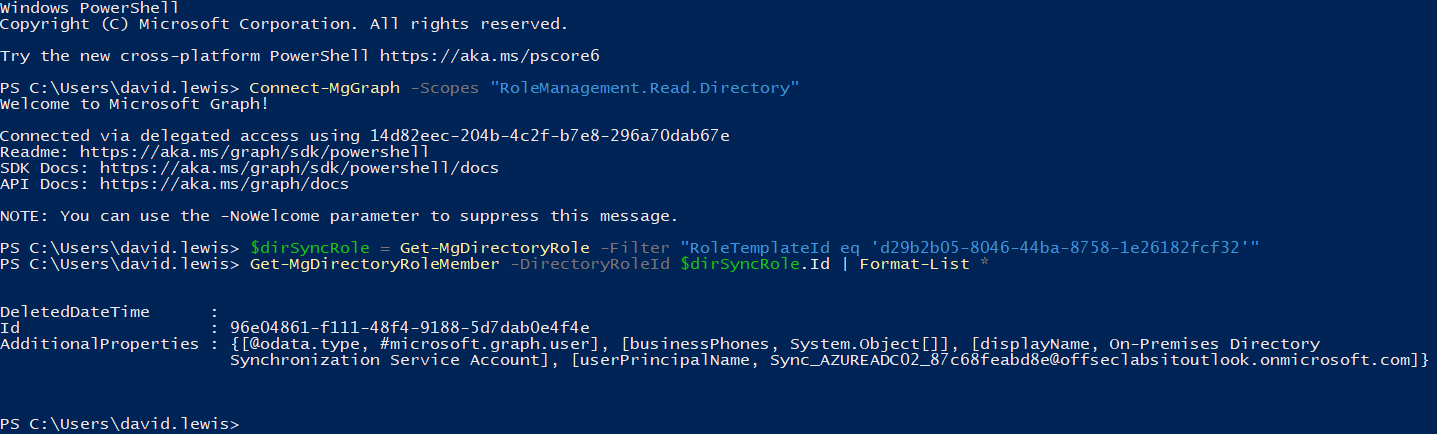This screenshot has height=434, width=1437.
Task: Click the Connect-MgGraph command text
Action: (325, 88)
